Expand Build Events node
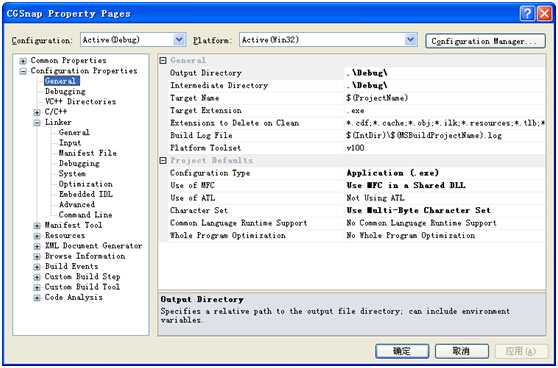Image resolution: width=558 pixels, height=368 pixels. point(37,267)
